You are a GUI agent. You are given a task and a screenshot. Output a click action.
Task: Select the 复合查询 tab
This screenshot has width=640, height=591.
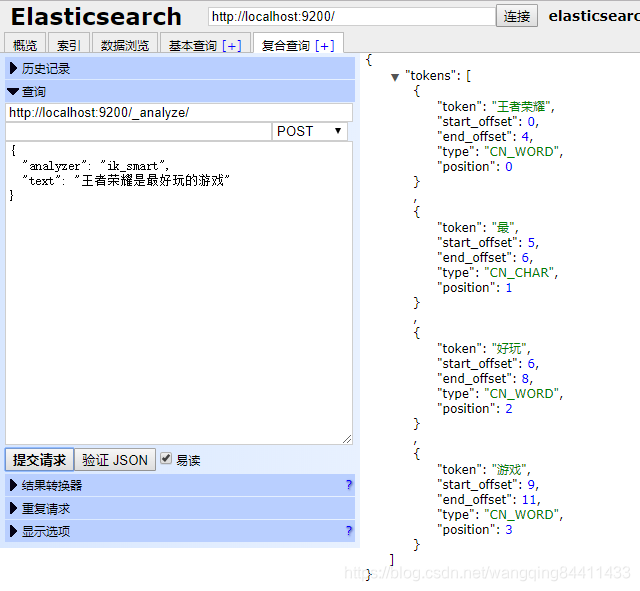click(285, 45)
